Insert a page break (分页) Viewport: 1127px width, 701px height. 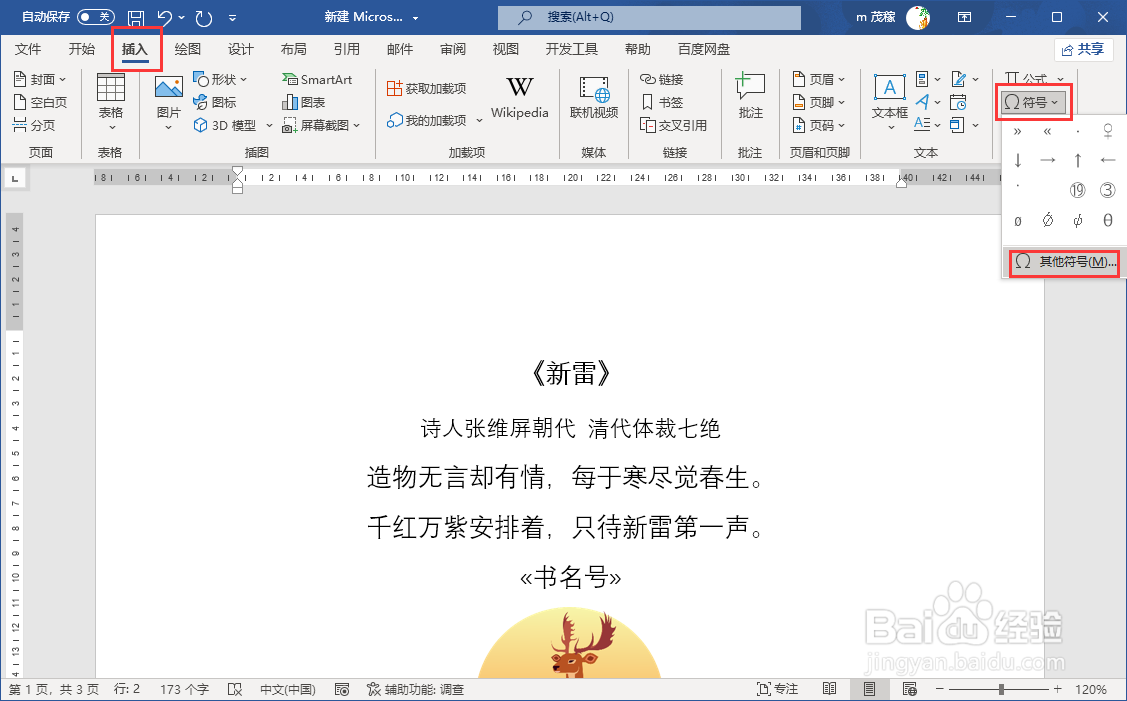[x=34, y=125]
